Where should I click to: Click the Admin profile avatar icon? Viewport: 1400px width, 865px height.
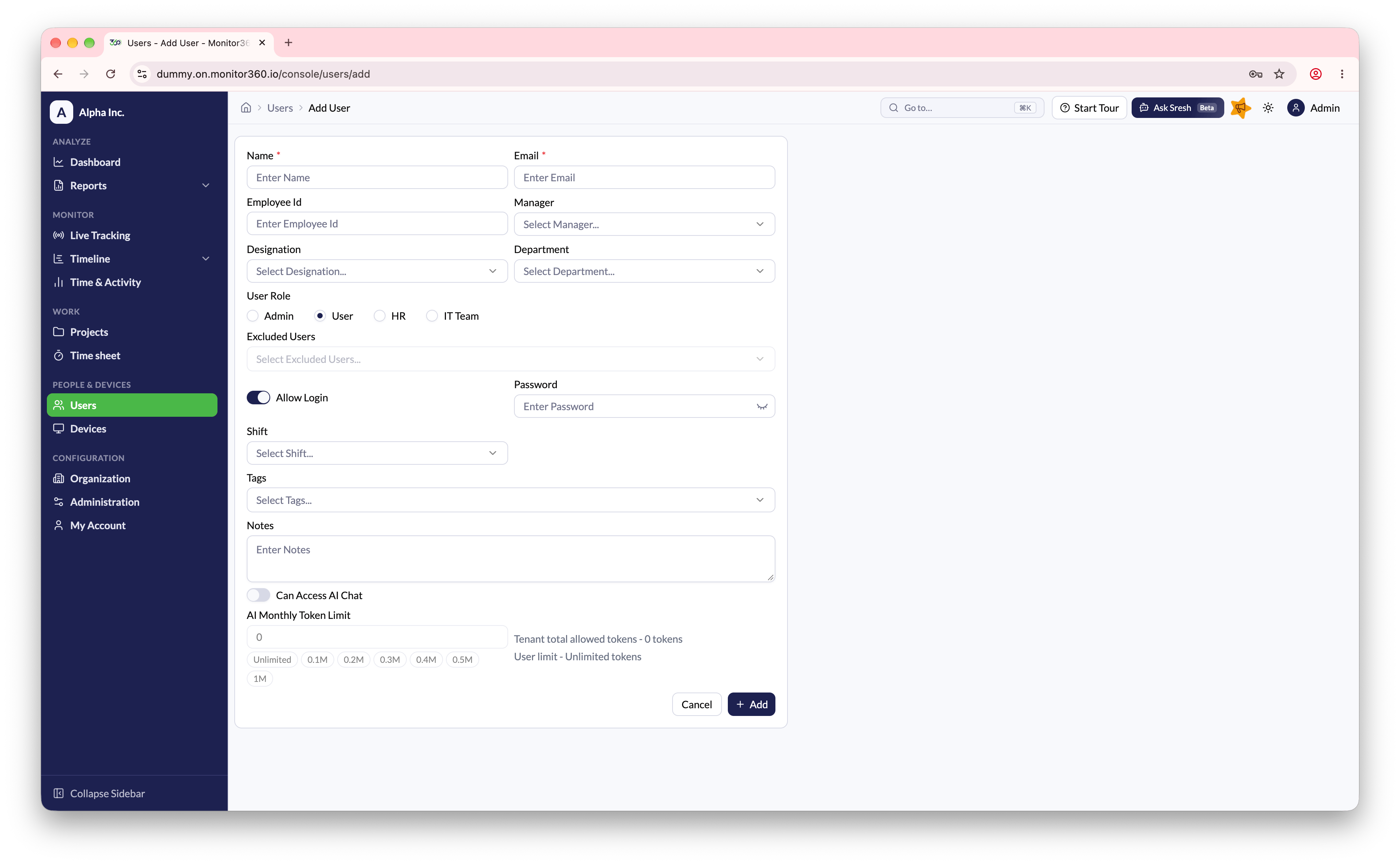[x=1296, y=108]
